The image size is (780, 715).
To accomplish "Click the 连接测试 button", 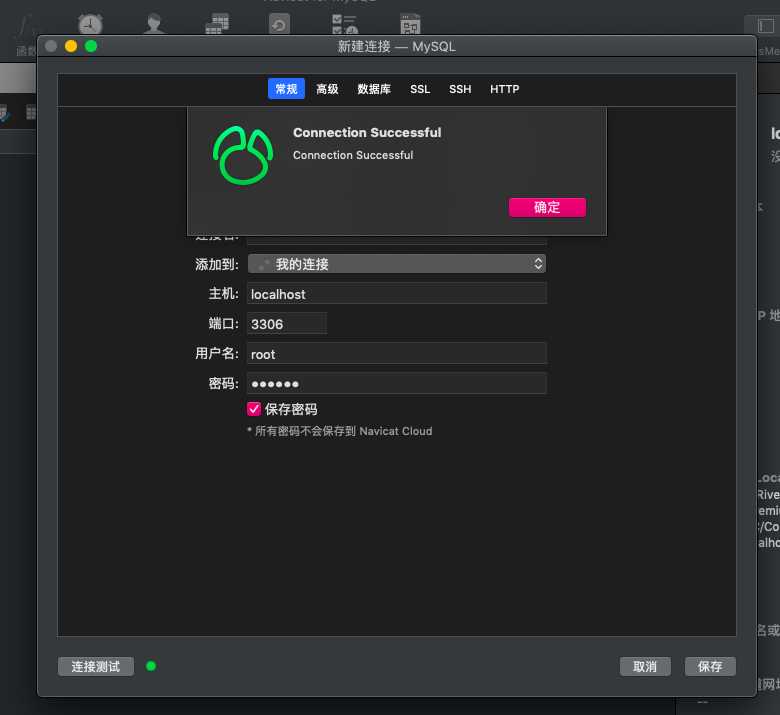I will 96,666.
